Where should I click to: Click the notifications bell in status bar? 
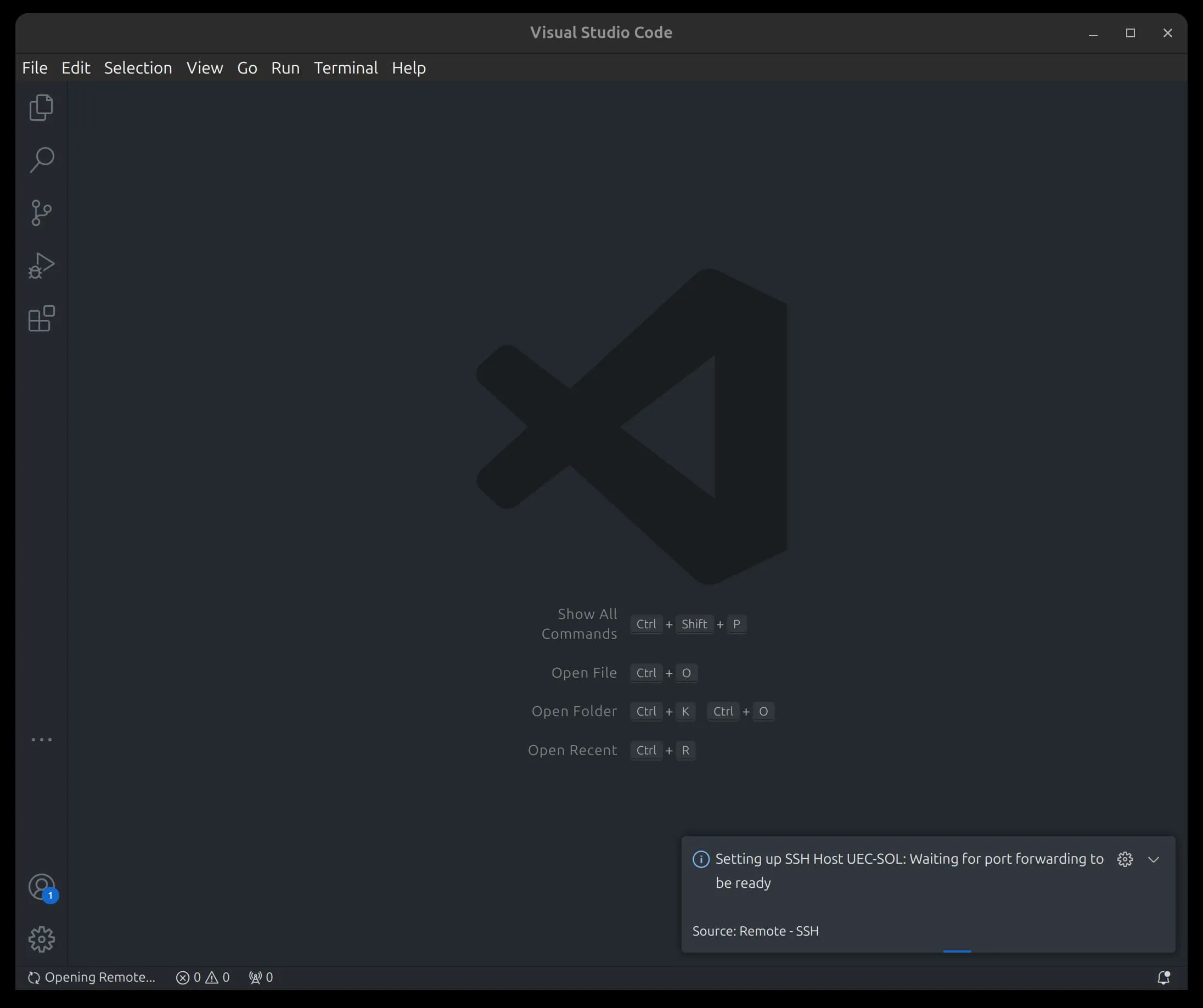[x=1163, y=978]
